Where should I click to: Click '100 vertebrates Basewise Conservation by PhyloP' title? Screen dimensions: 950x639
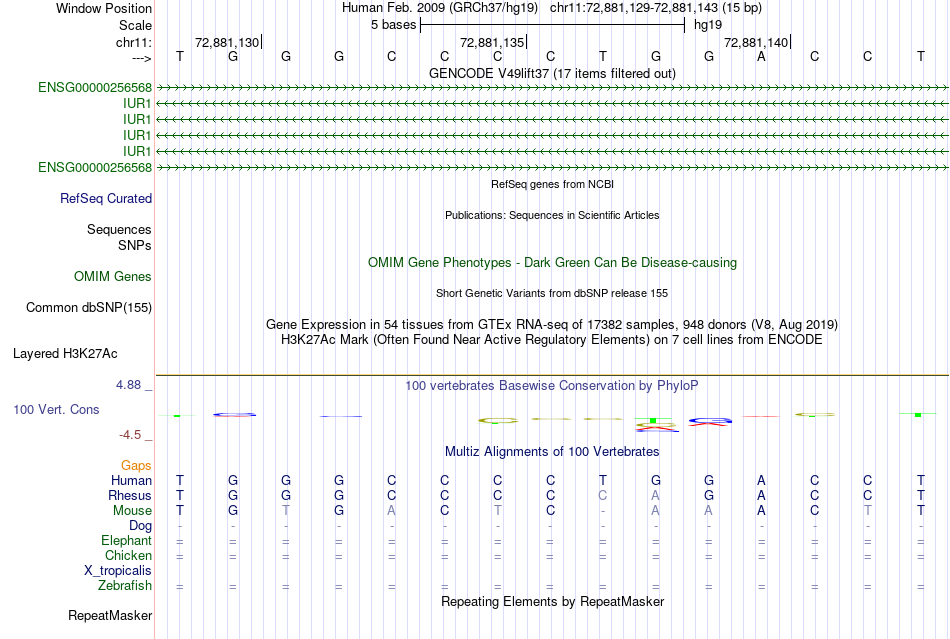pyautogui.click(x=552, y=386)
